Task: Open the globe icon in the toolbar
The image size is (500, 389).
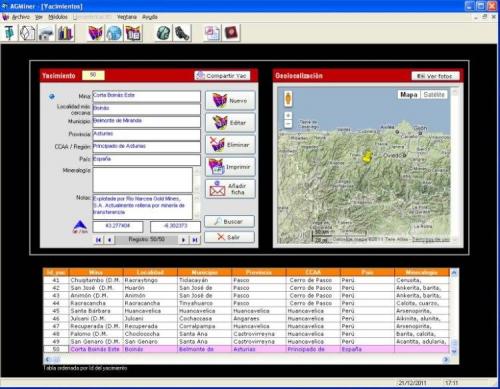Action: 114,33
